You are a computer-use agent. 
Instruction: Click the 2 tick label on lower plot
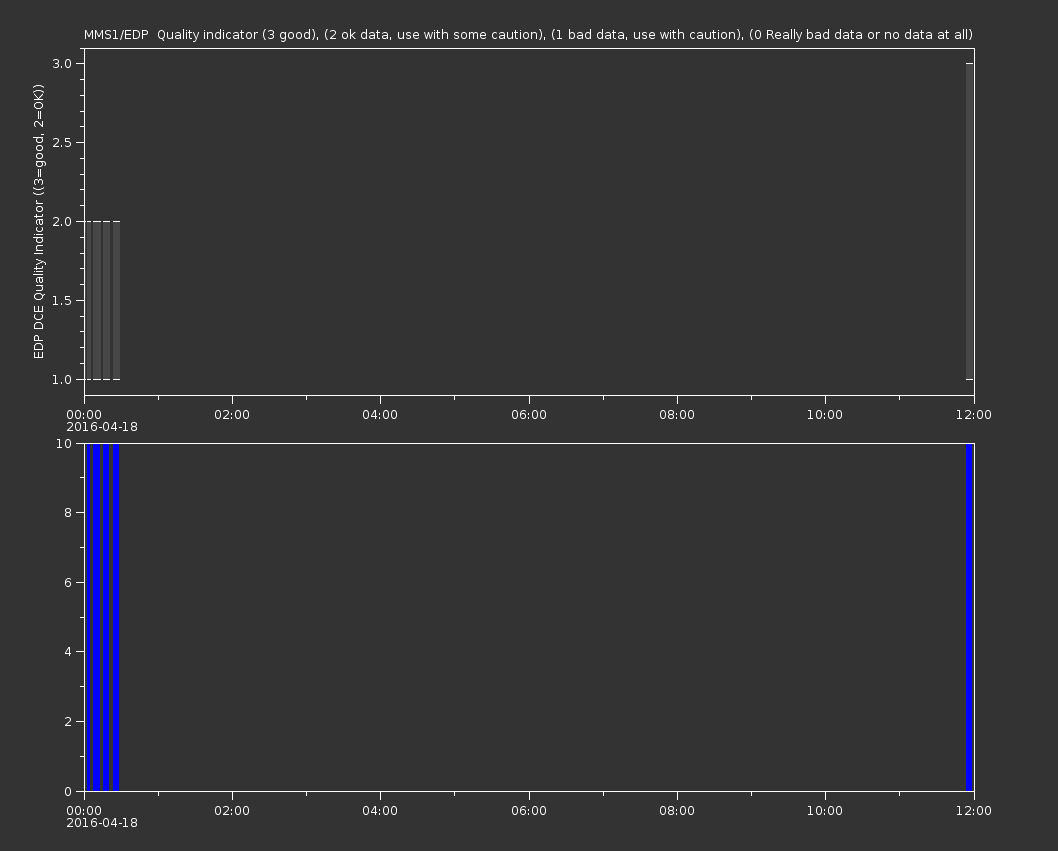pos(68,721)
